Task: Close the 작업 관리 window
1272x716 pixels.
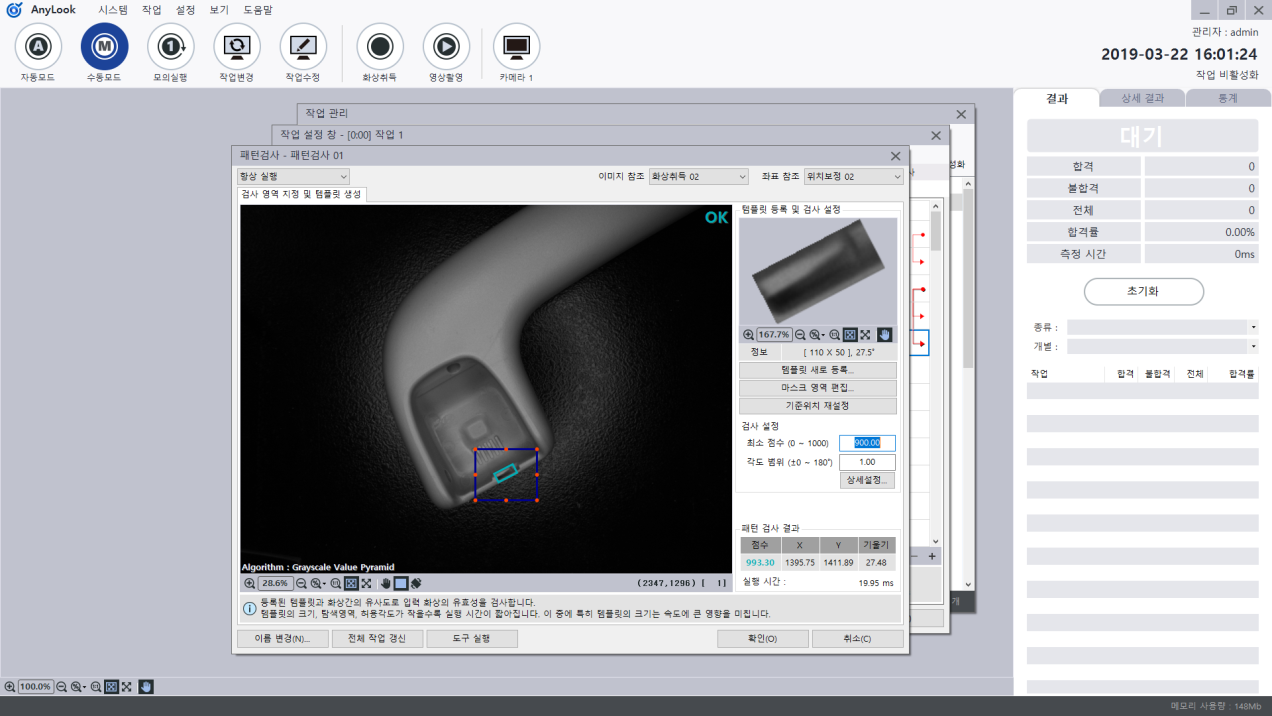Action: (961, 114)
